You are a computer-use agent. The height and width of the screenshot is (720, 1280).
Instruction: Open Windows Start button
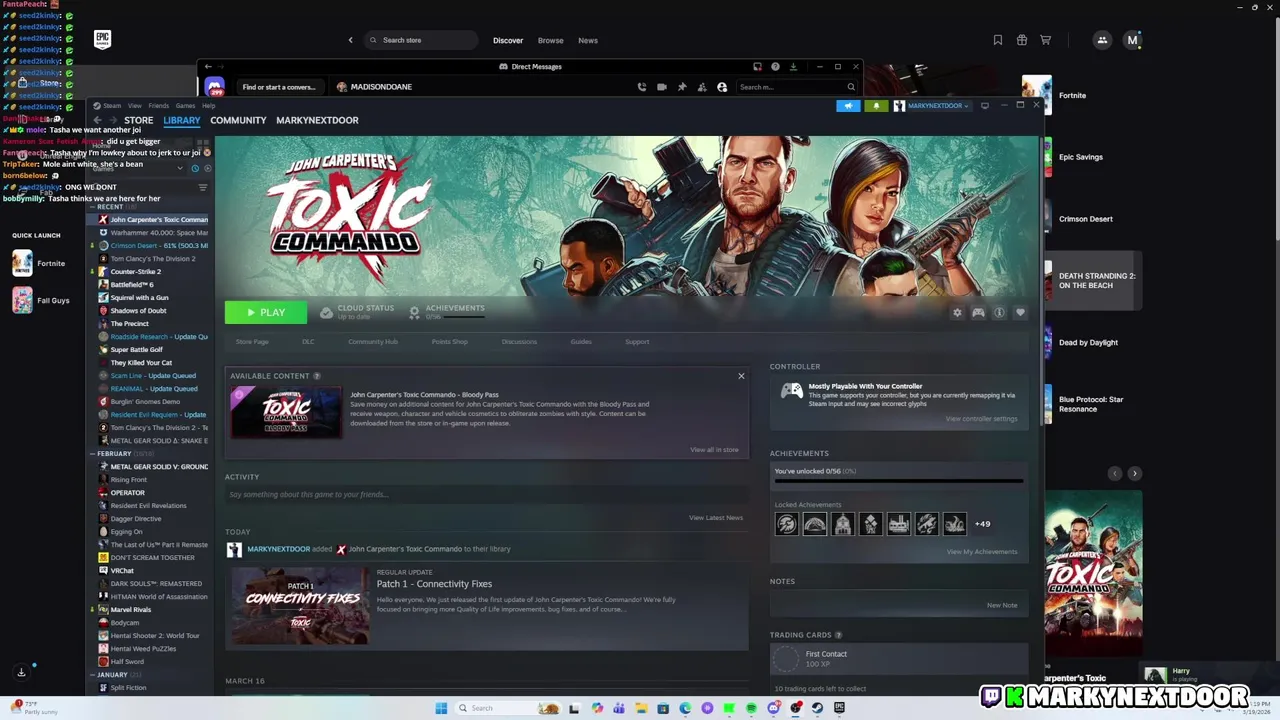[x=441, y=708]
